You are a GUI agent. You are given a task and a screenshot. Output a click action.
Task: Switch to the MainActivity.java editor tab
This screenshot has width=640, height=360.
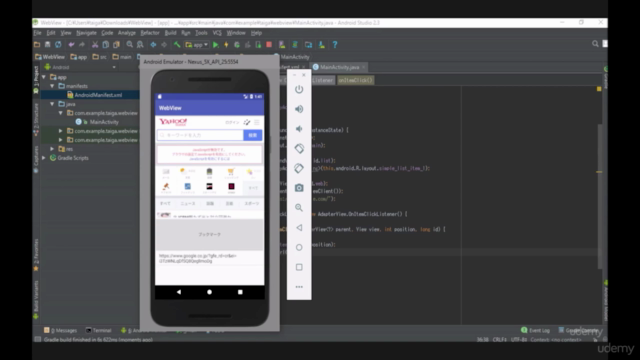pyautogui.click(x=340, y=67)
